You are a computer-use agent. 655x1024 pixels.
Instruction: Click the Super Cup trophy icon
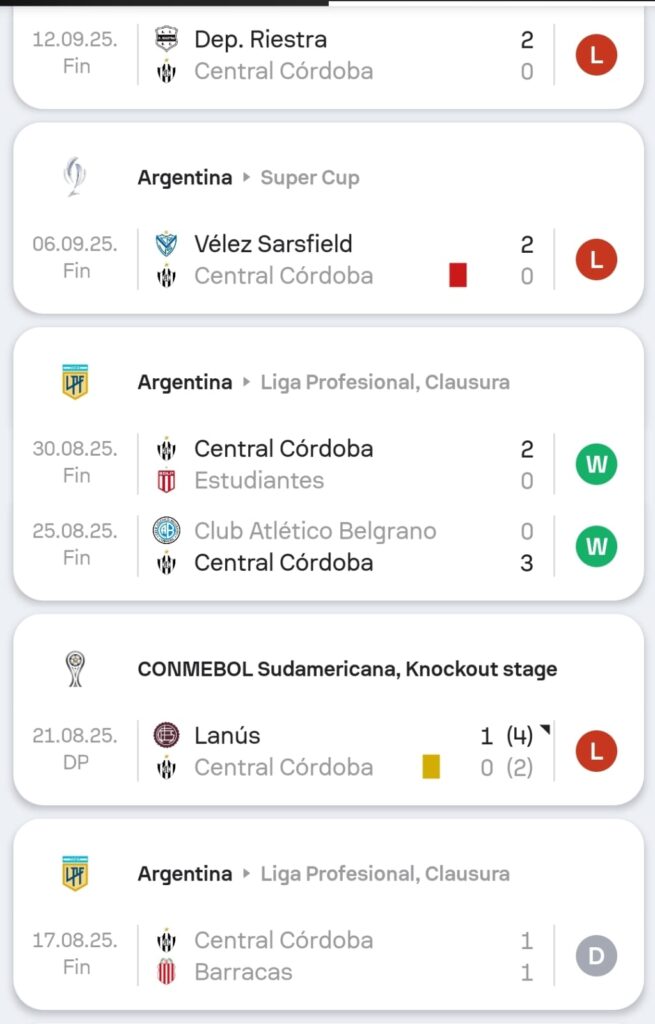point(75,177)
